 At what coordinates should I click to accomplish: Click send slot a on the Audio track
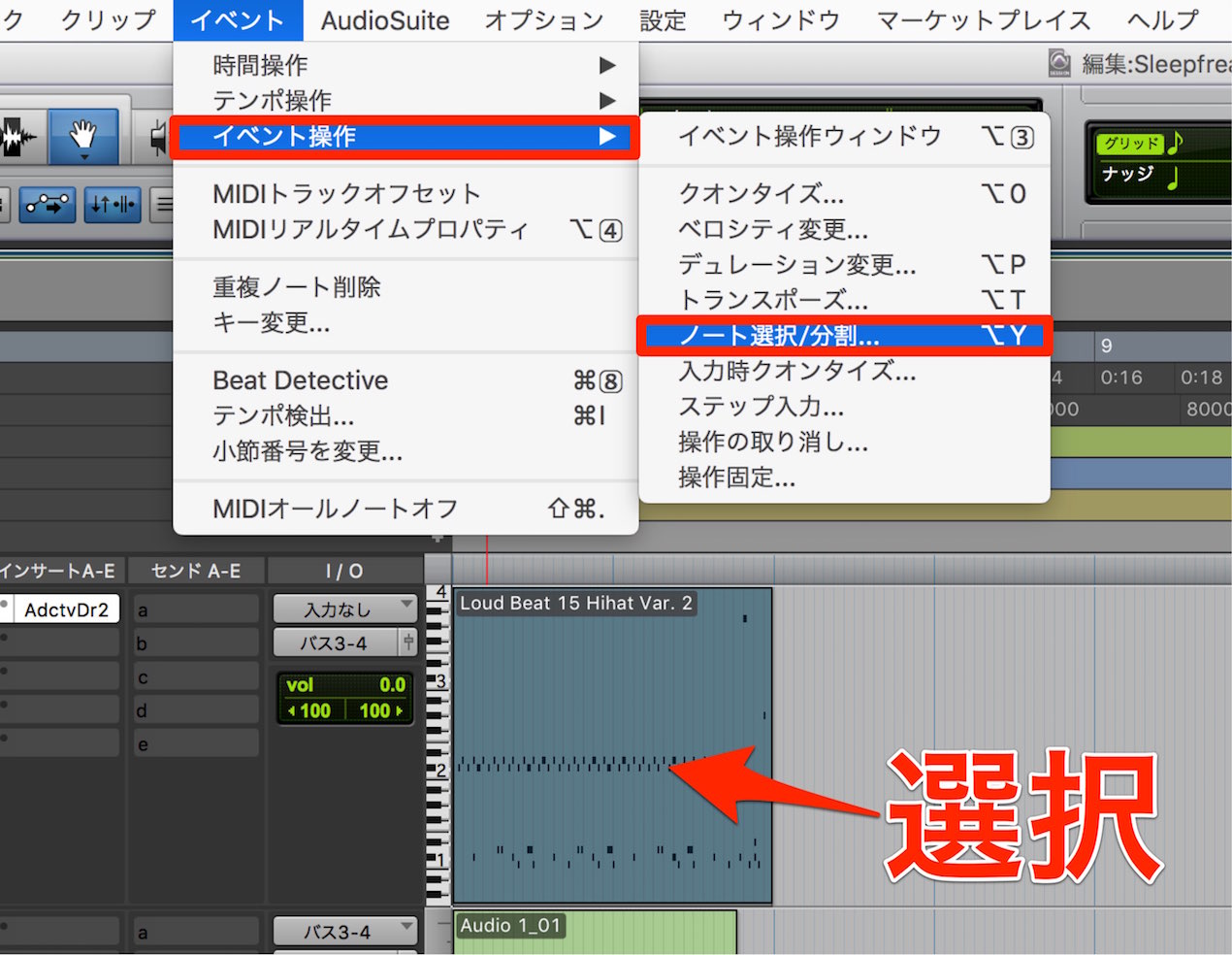196,932
